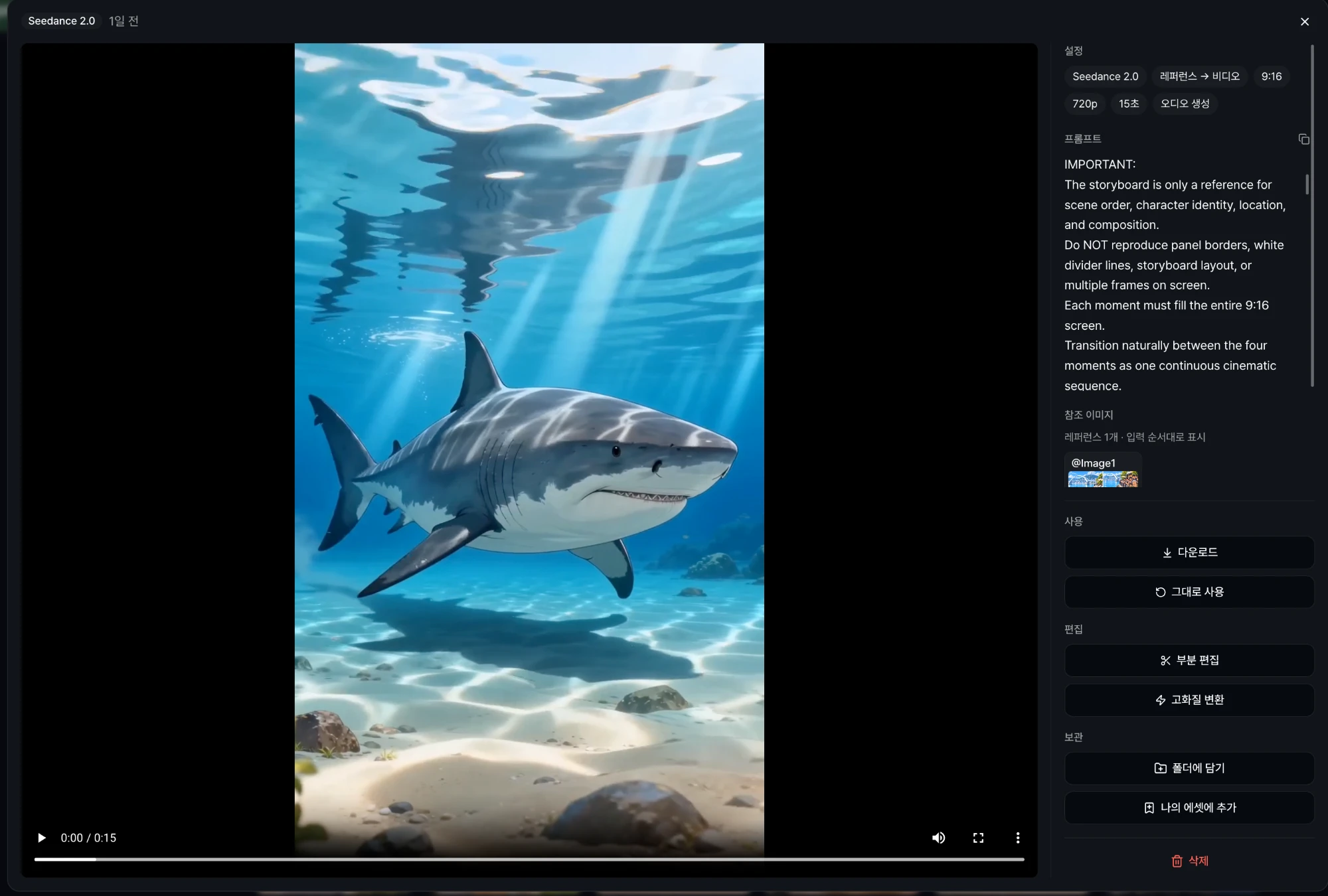Viewport: 1328px width, 896px height.
Task: Mute the video volume speaker icon
Action: 938,838
